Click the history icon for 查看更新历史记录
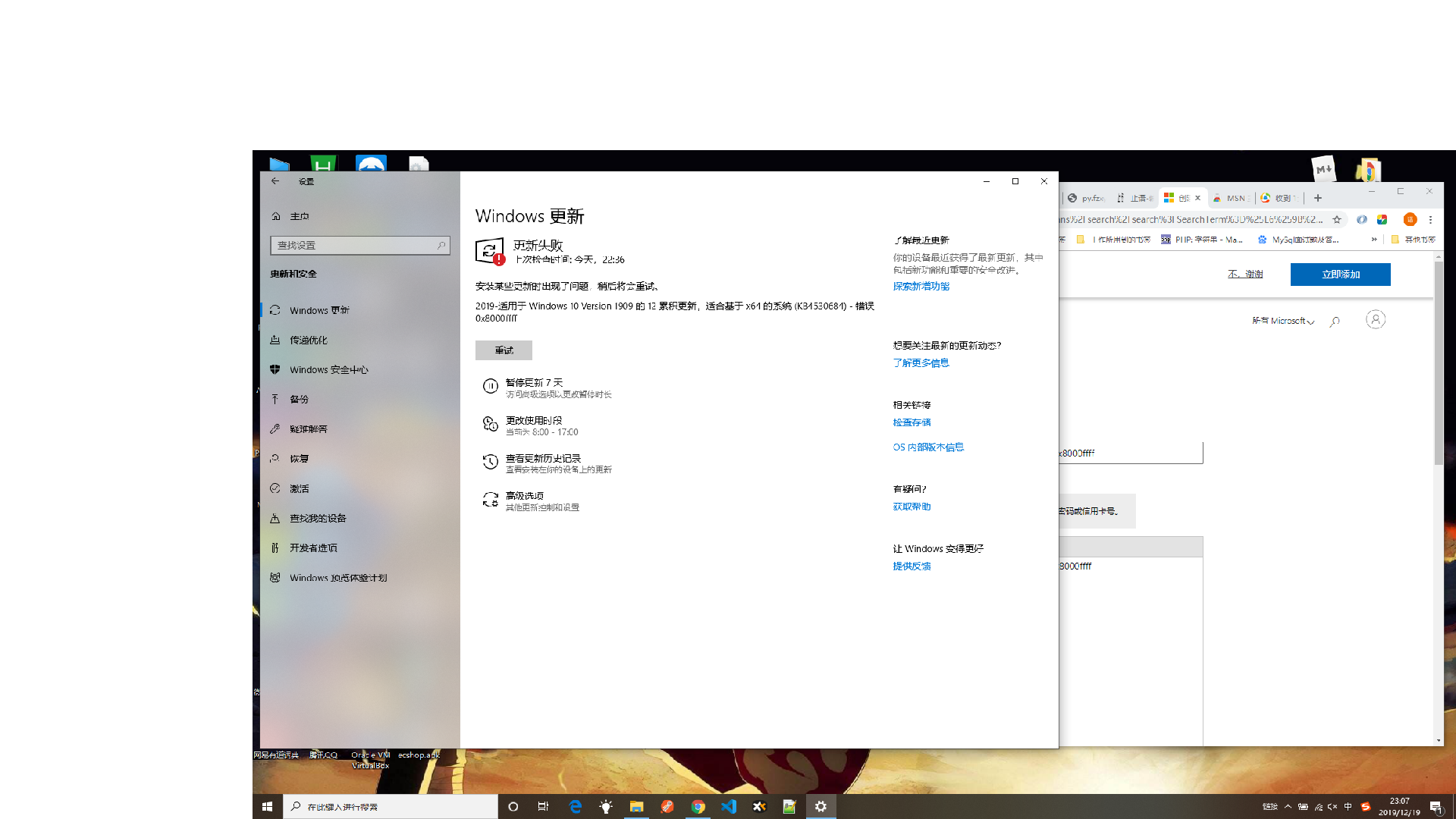The height and width of the screenshot is (819, 1456). click(491, 462)
